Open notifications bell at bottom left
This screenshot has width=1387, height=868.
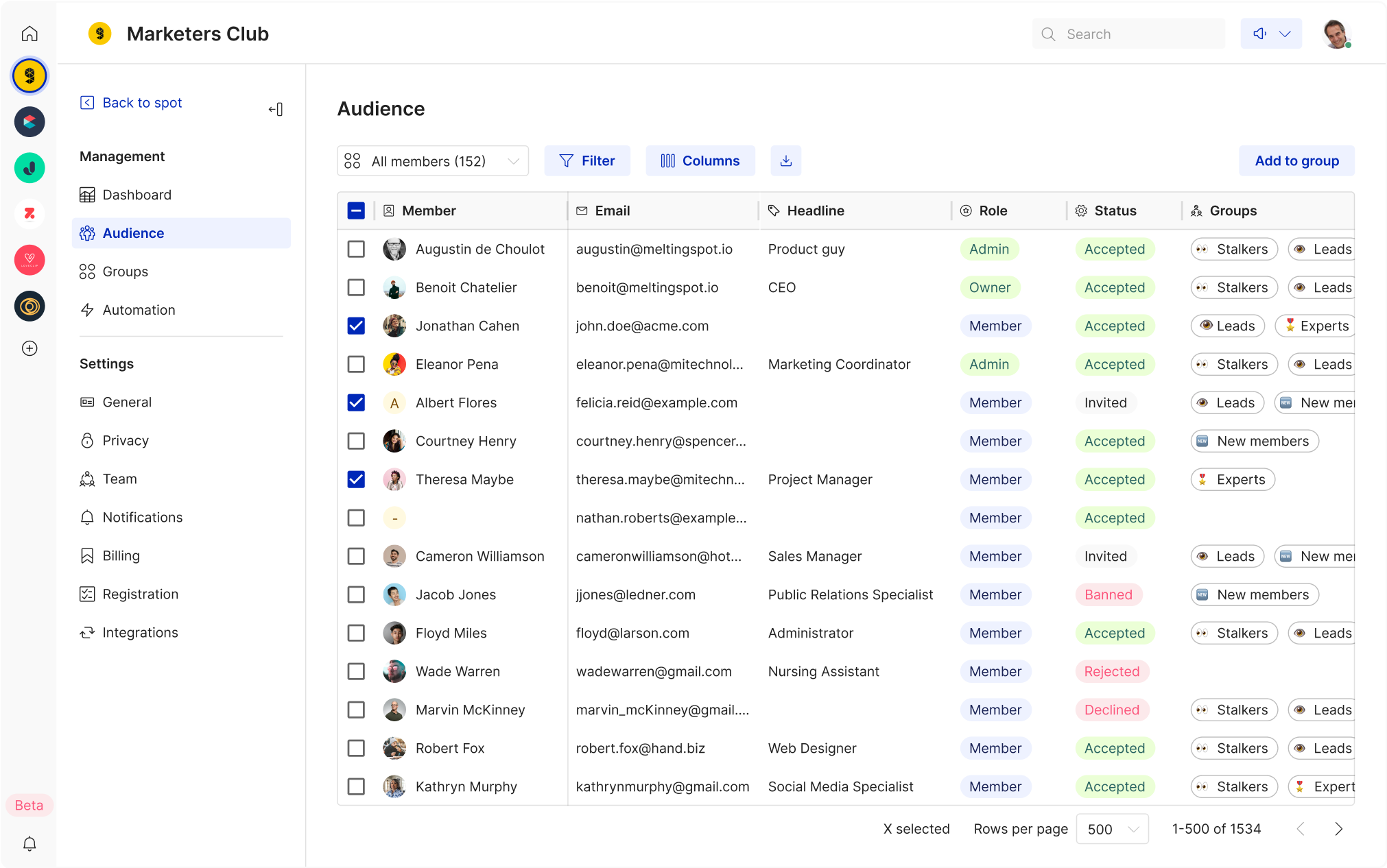(x=29, y=843)
